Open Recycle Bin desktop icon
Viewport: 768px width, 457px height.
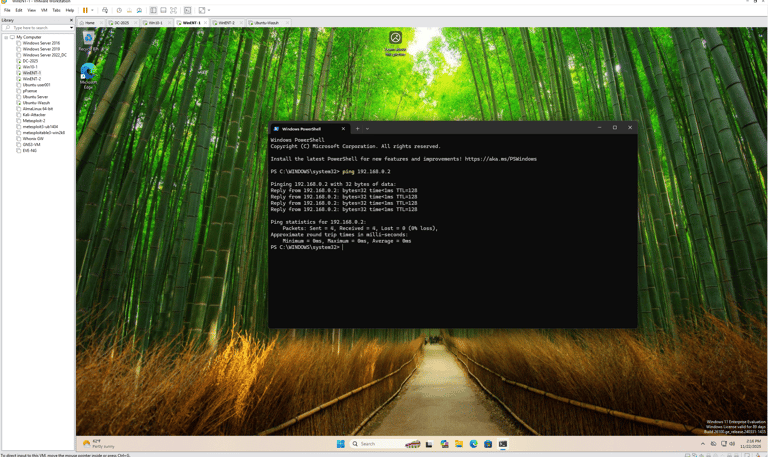tap(88, 41)
